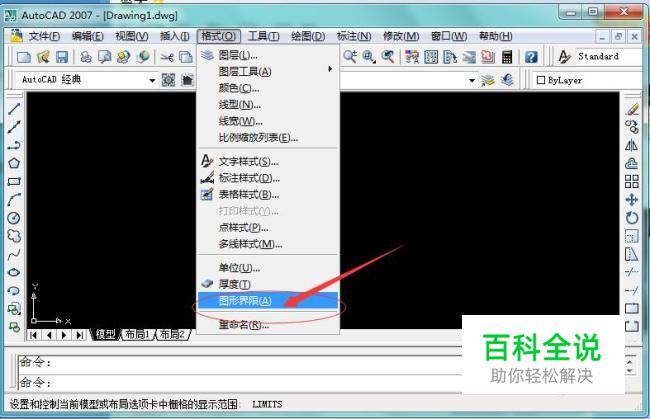This screenshot has width=650, height=419.
Task: Open the 绘图(D) menu
Action: click(308, 36)
